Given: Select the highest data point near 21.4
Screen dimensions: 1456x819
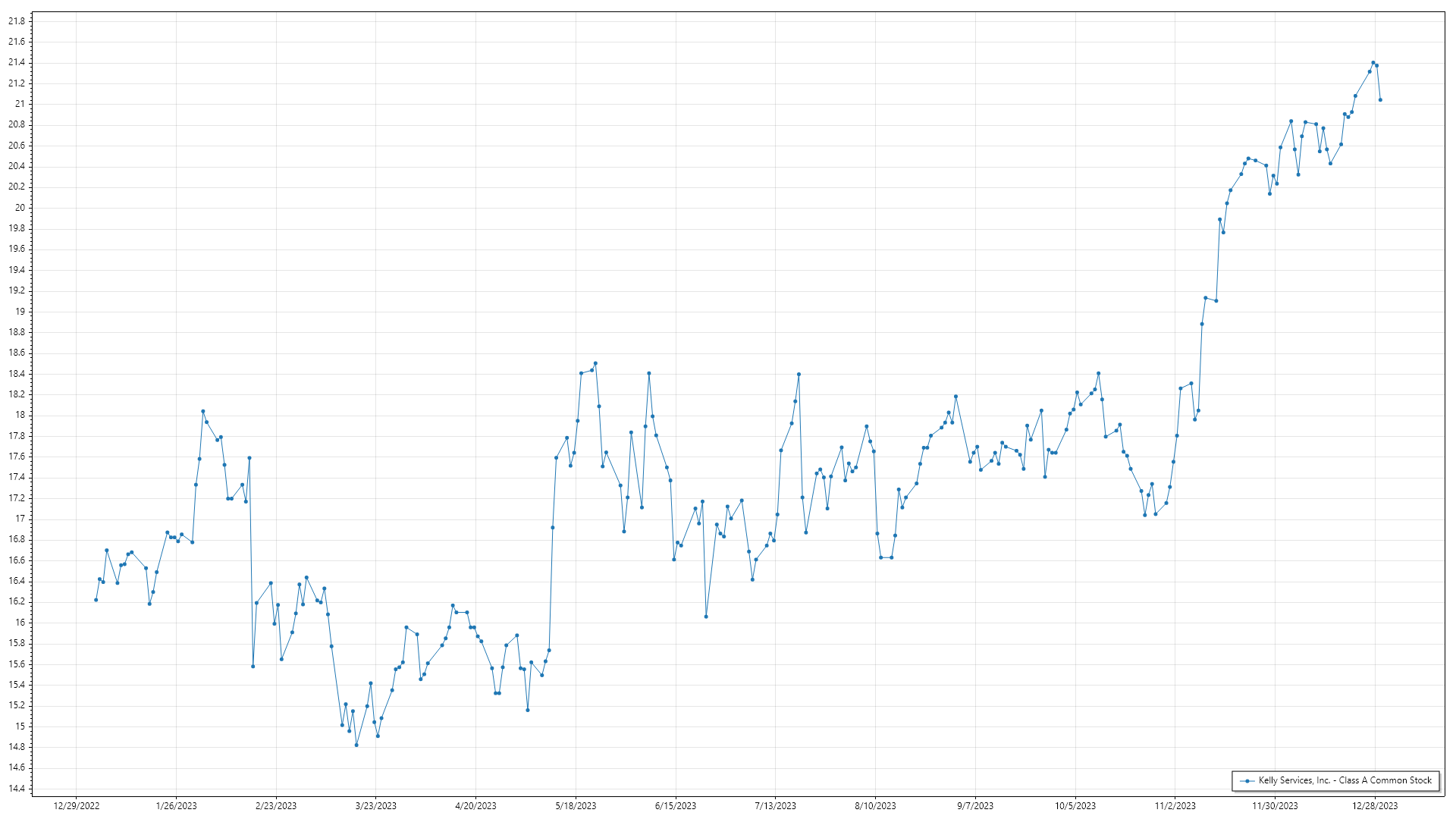Looking at the screenshot, I should [1373, 63].
